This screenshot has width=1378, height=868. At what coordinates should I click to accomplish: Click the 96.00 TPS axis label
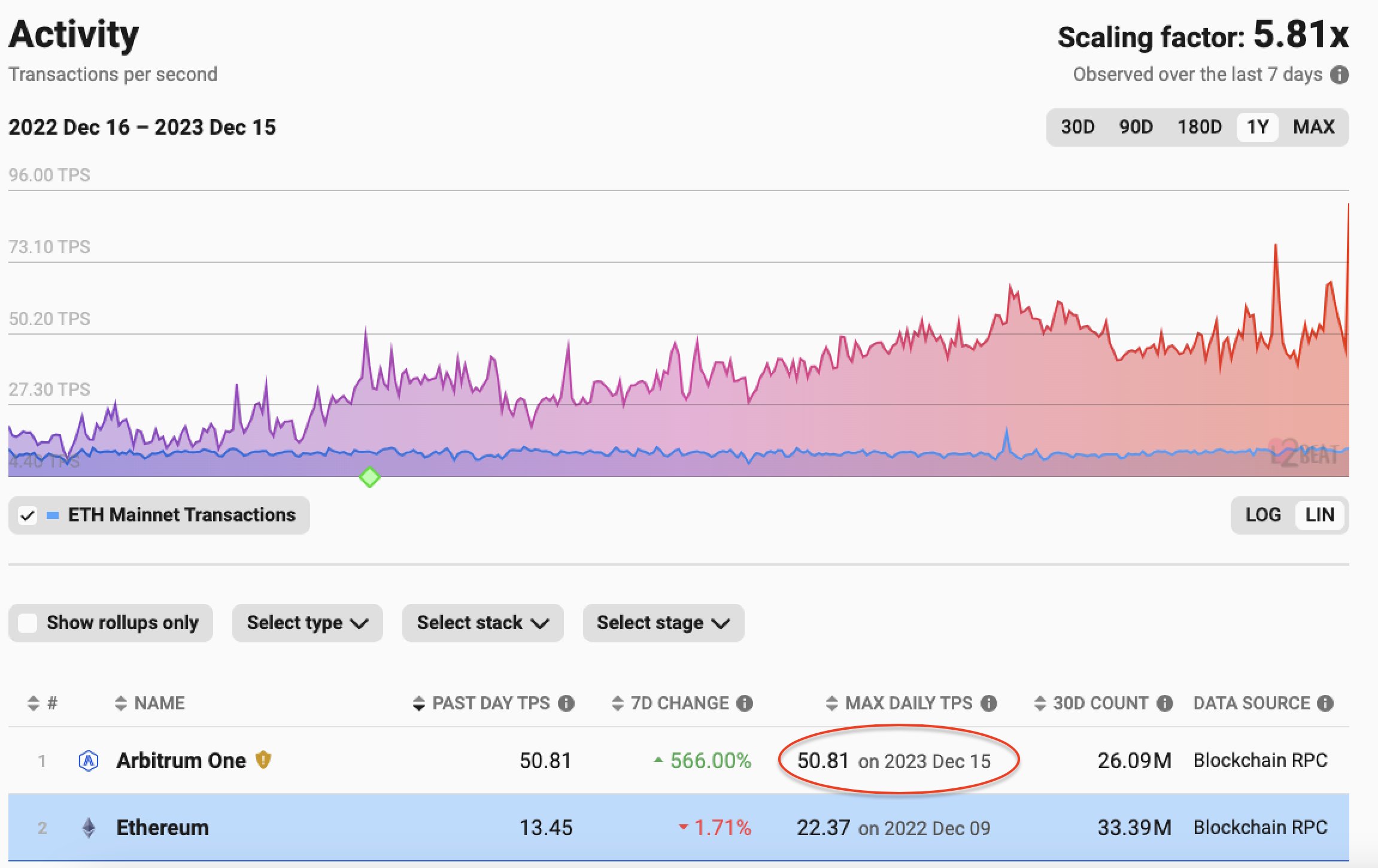pos(49,175)
